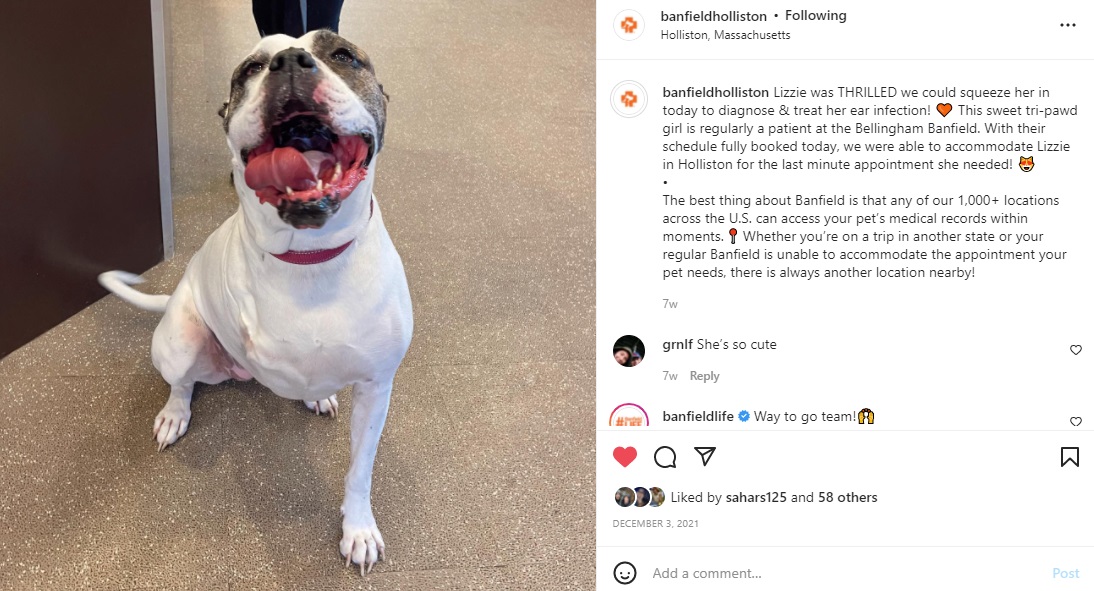Like the banfieldlife comment heart
The width and height of the screenshot is (1094, 591).
pos(1076,421)
